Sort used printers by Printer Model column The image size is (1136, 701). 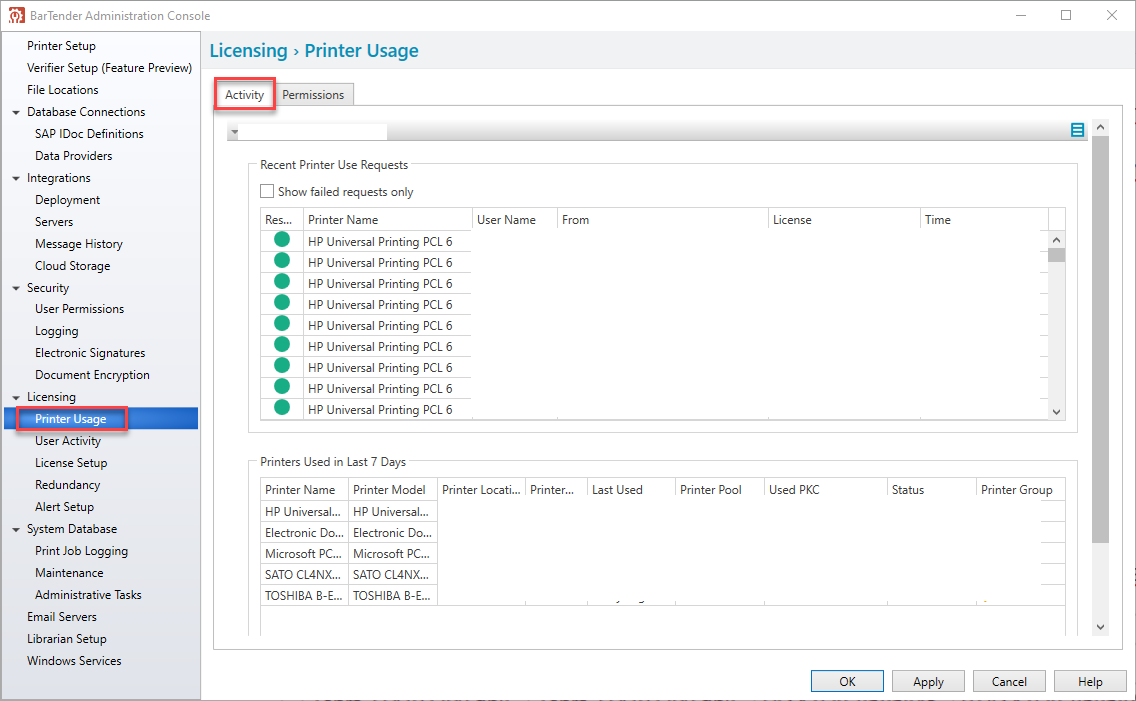pyautogui.click(x=392, y=490)
